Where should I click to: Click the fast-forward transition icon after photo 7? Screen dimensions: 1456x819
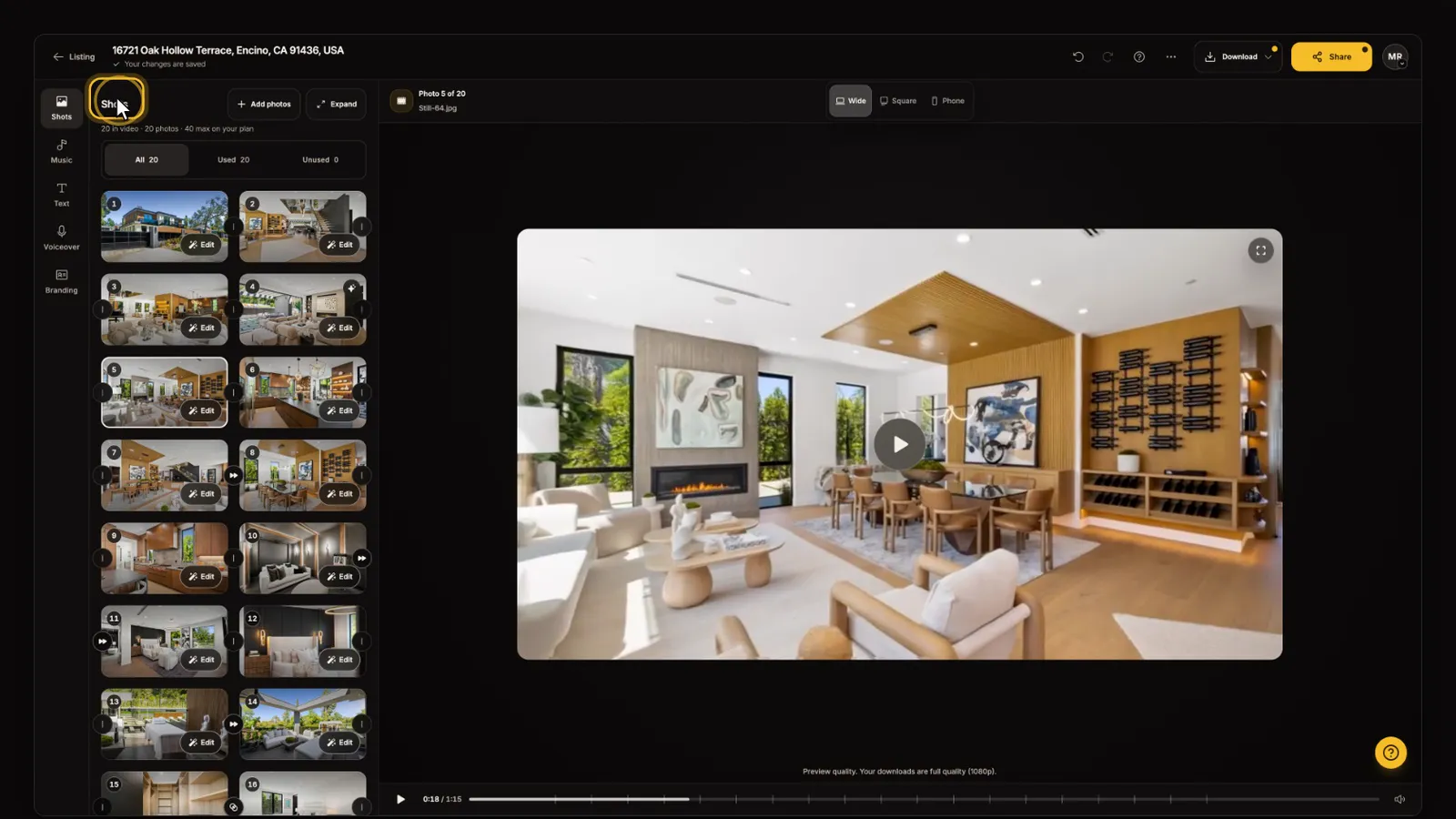click(x=234, y=475)
